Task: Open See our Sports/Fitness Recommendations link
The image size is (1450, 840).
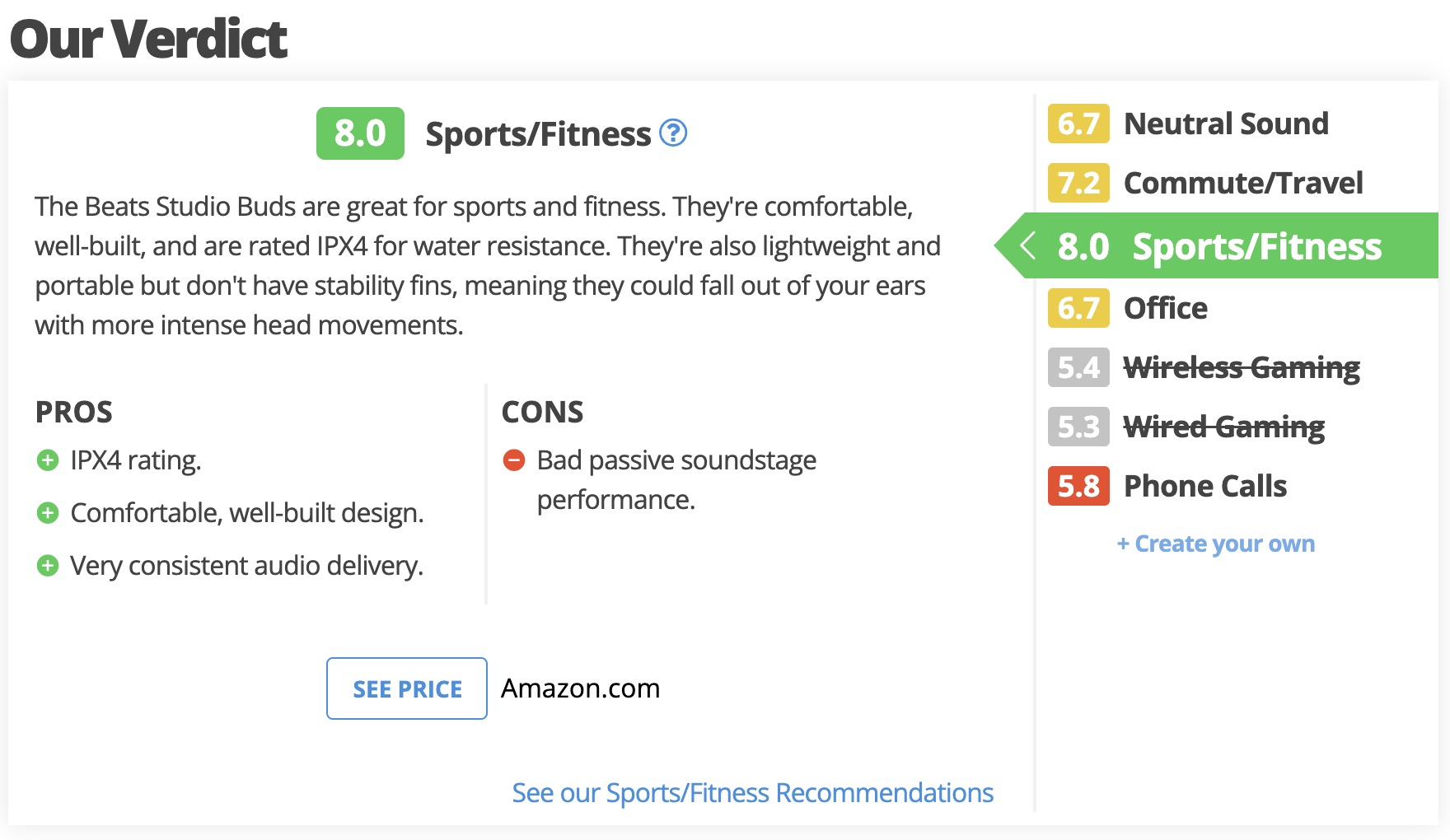Action: click(x=752, y=793)
